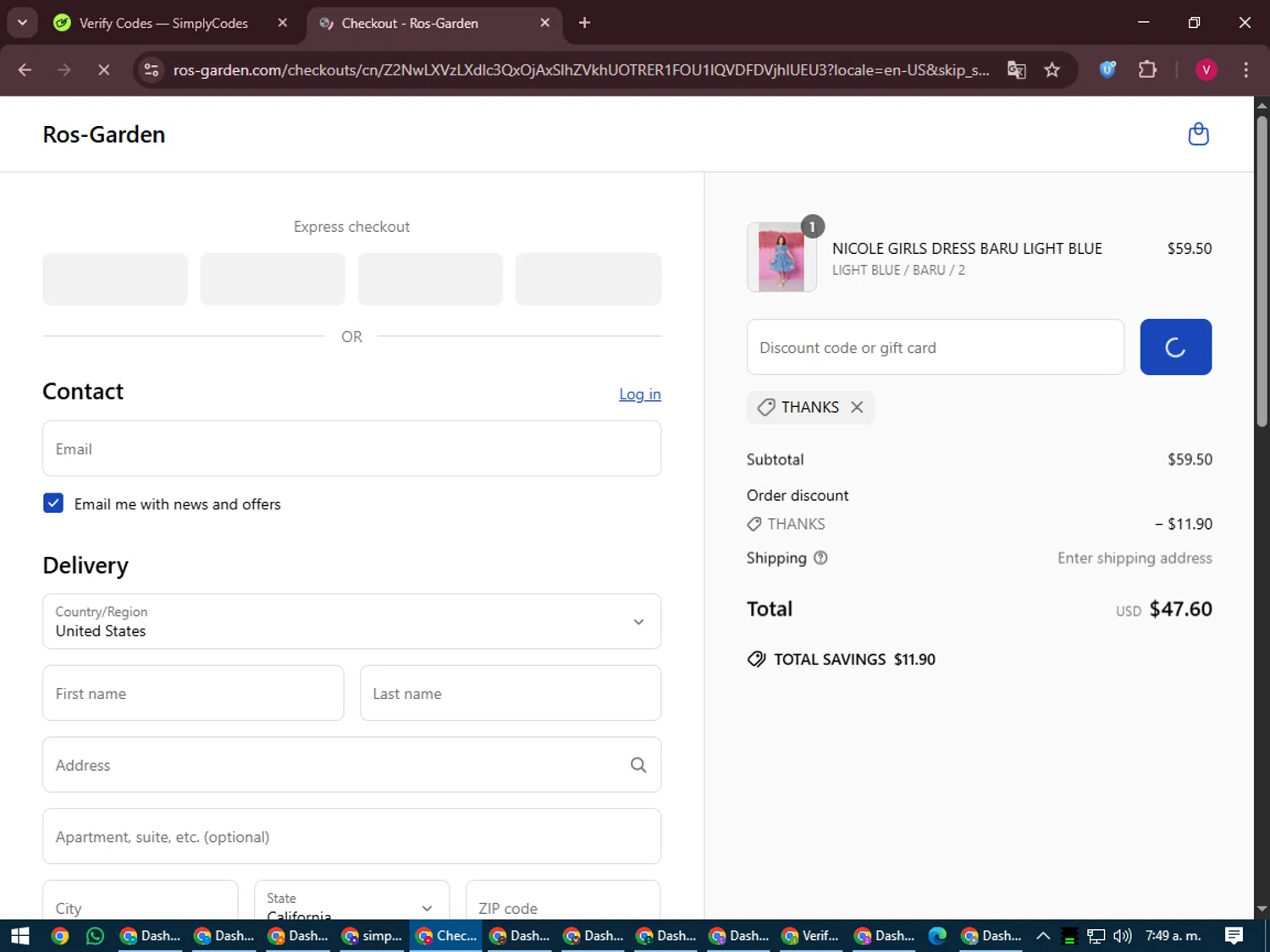
Task: Stop loading the page
Action: [x=103, y=70]
